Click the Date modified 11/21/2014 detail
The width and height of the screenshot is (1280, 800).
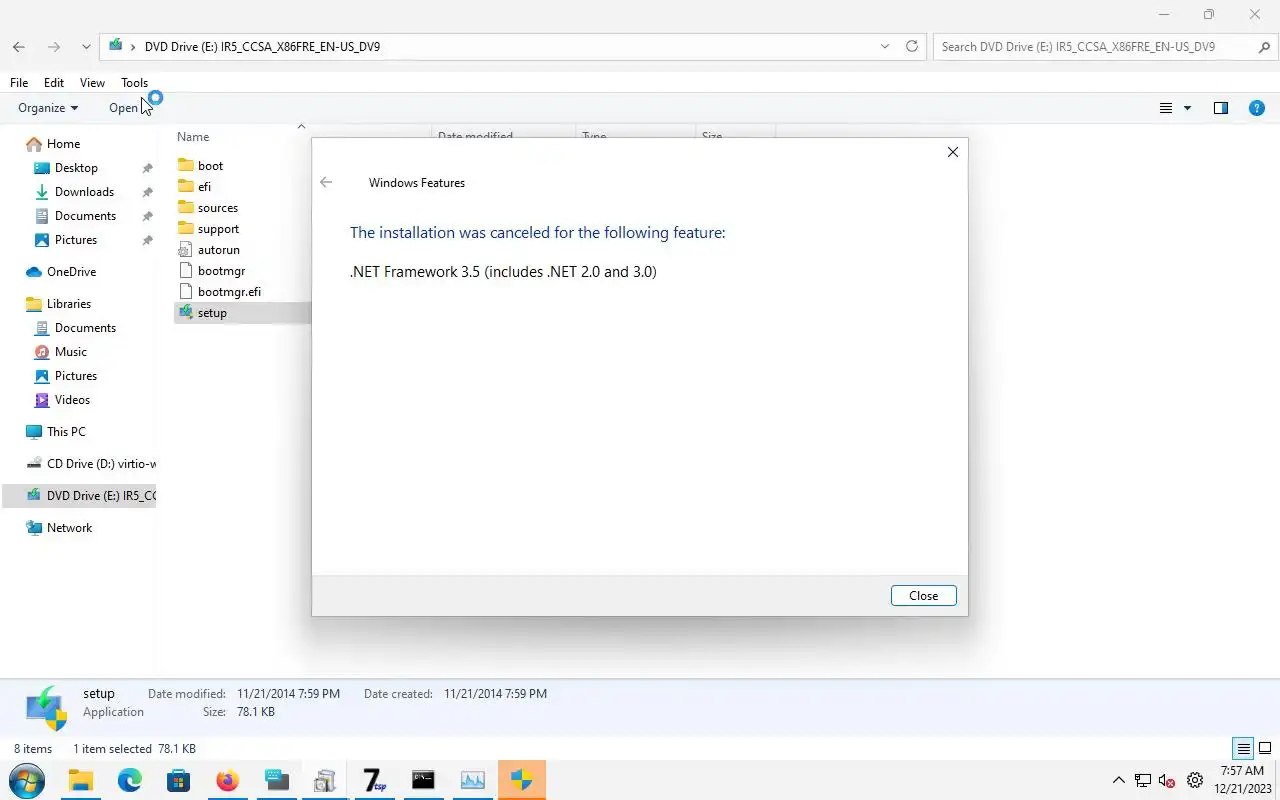tap(289, 693)
